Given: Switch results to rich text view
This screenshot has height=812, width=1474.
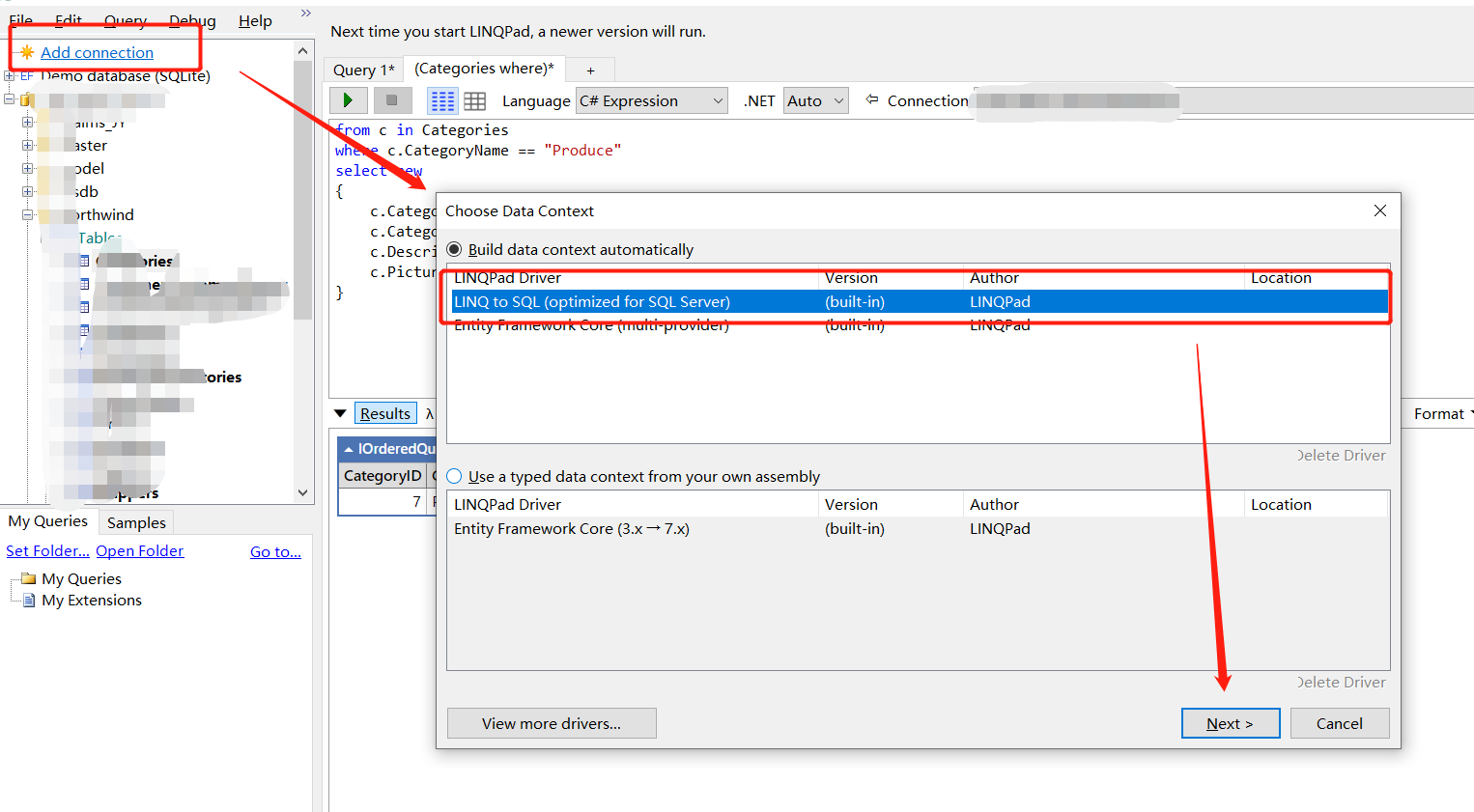Looking at the screenshot, I should click(x=442, y=100).
